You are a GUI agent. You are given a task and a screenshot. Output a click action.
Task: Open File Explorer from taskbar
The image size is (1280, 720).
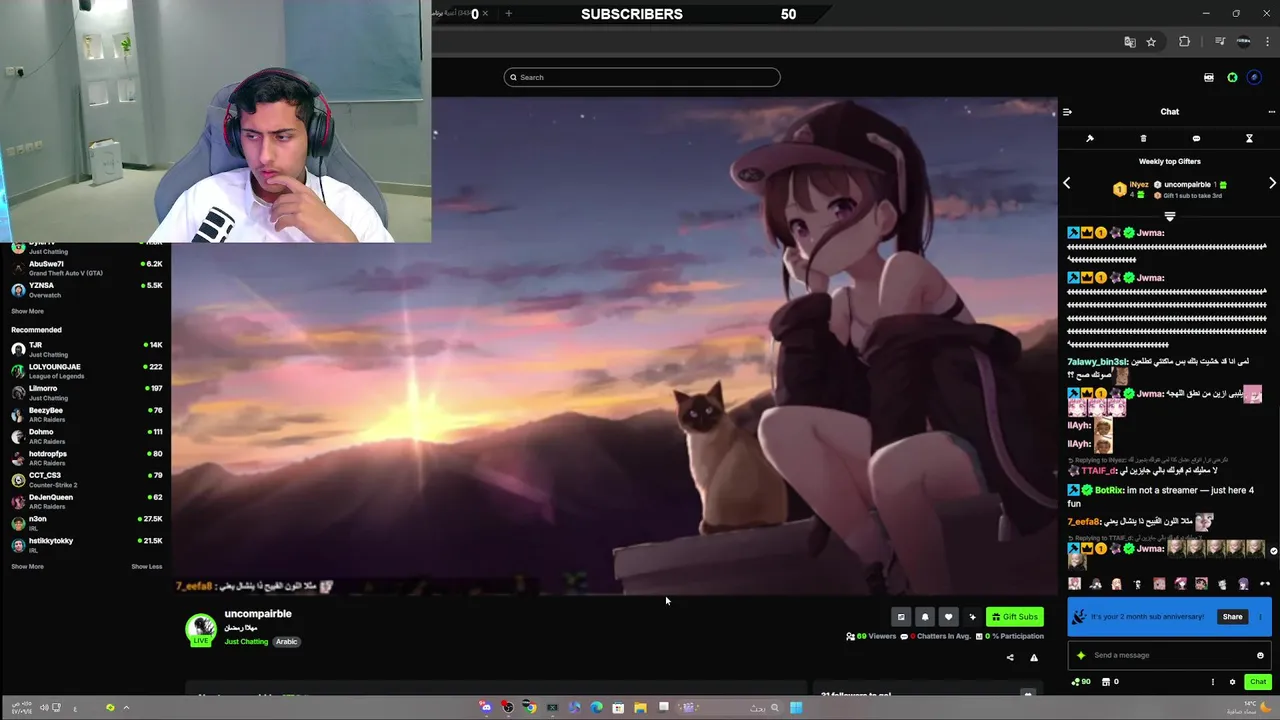640,708
